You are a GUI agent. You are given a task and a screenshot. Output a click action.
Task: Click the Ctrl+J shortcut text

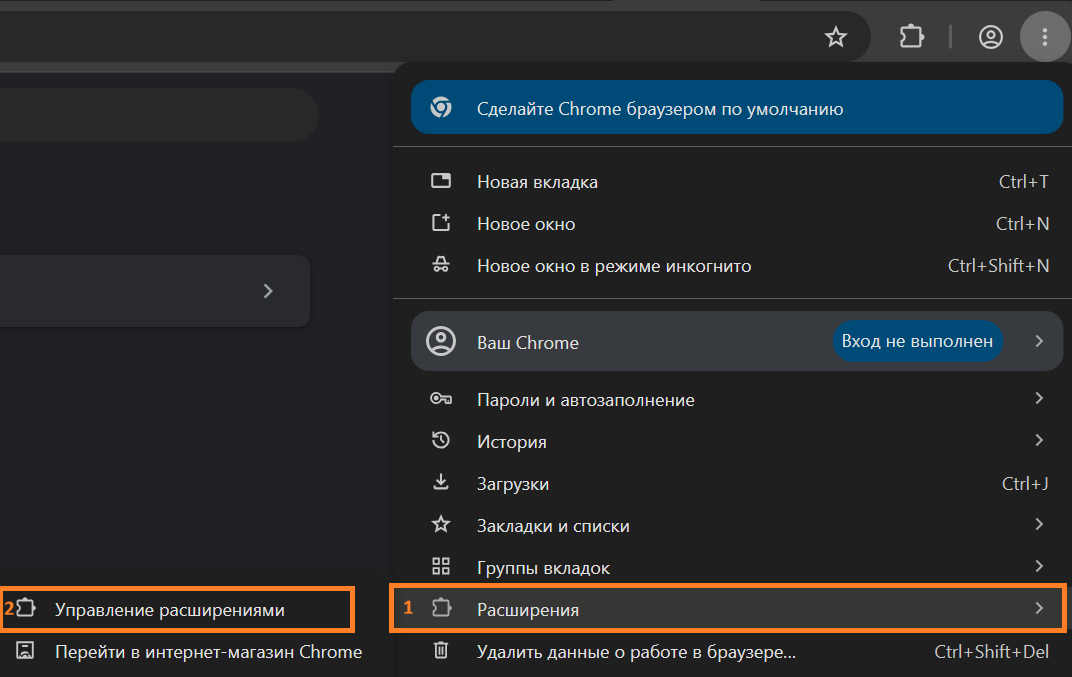pyautogui.click(x=1025, y=483)
